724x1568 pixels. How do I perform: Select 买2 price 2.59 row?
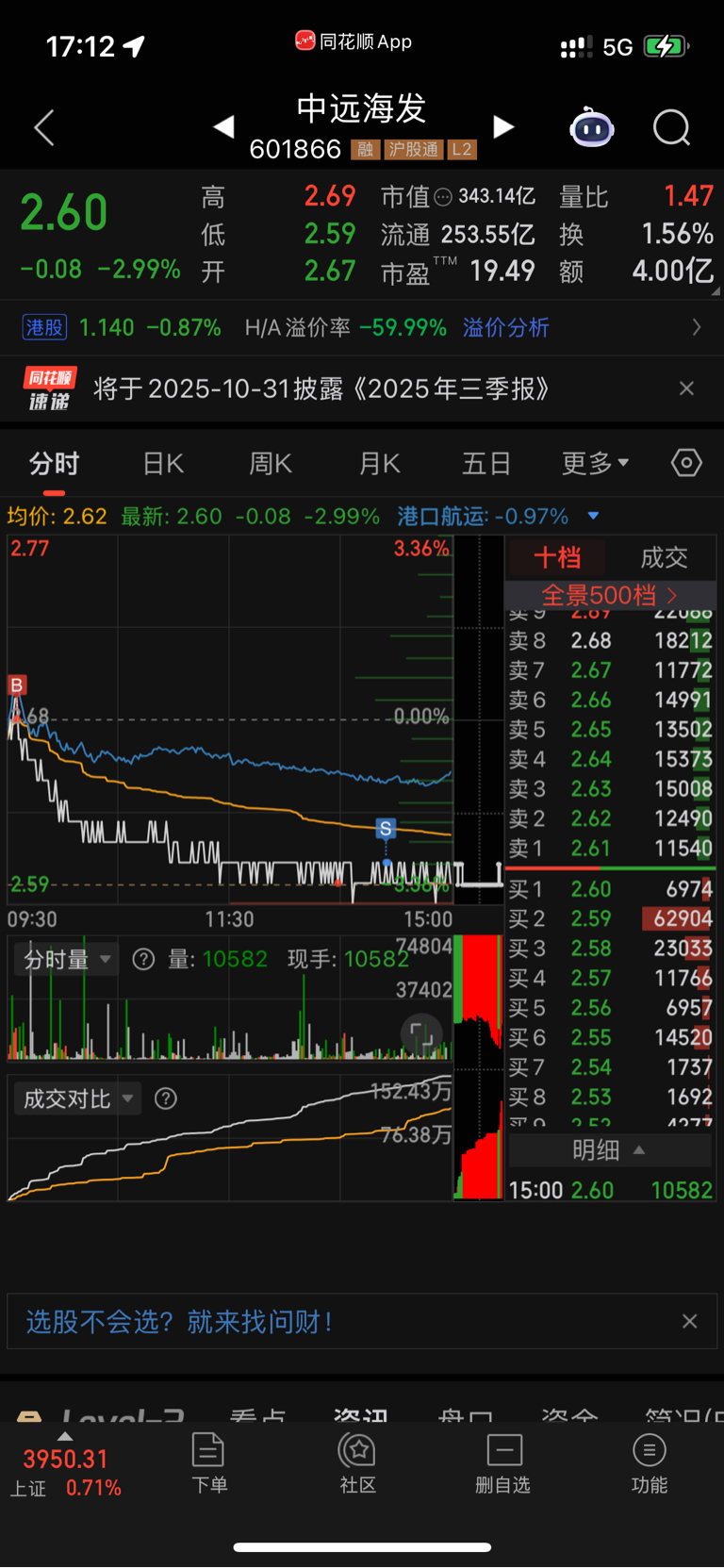pos(610,918)
